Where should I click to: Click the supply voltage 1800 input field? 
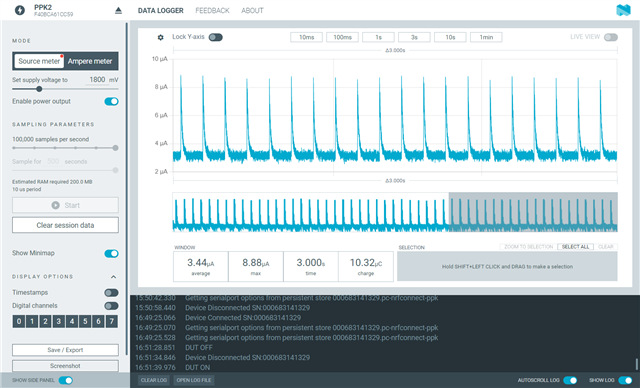click(97, 80)
